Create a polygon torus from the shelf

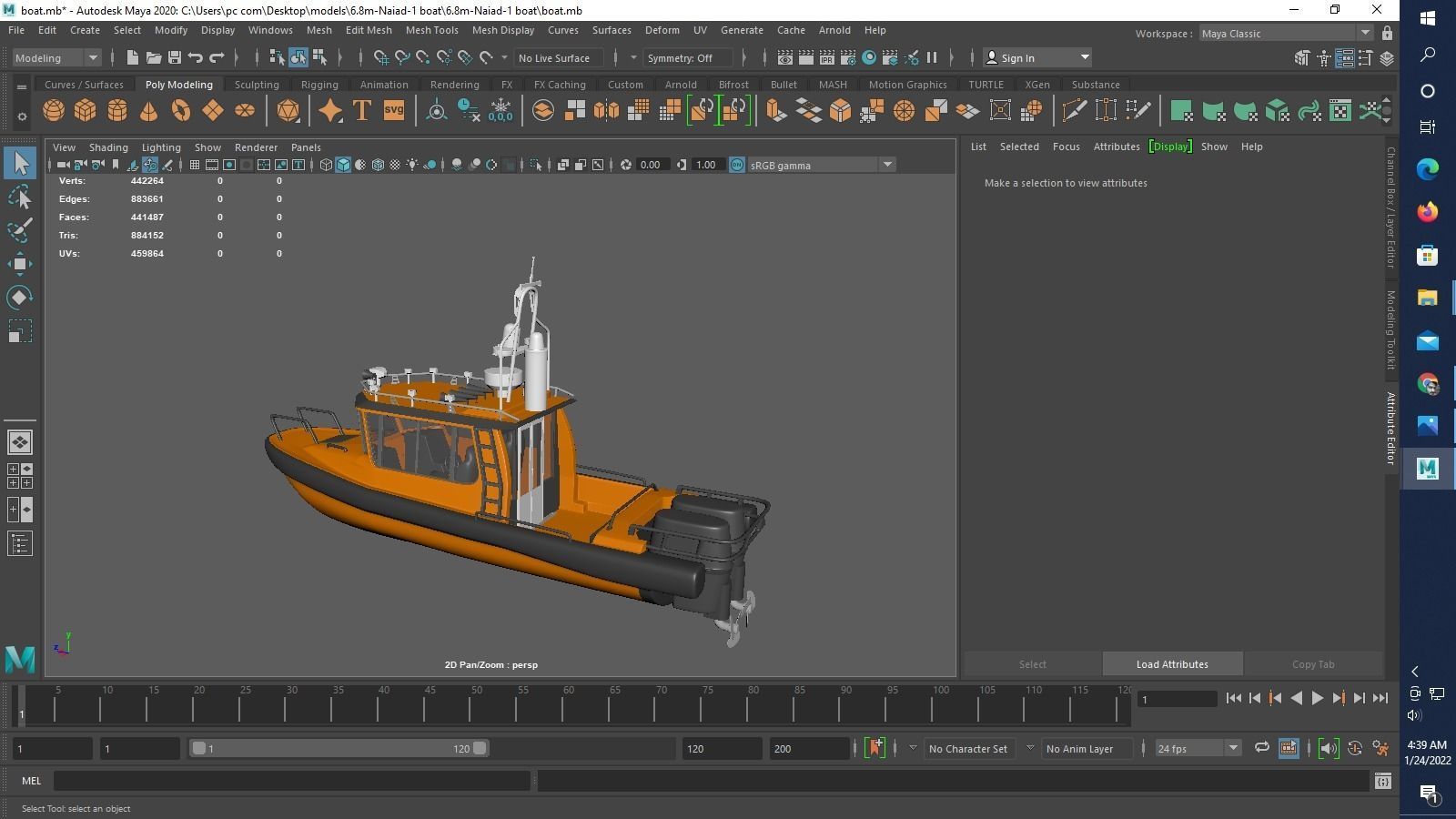pos(181,111)
